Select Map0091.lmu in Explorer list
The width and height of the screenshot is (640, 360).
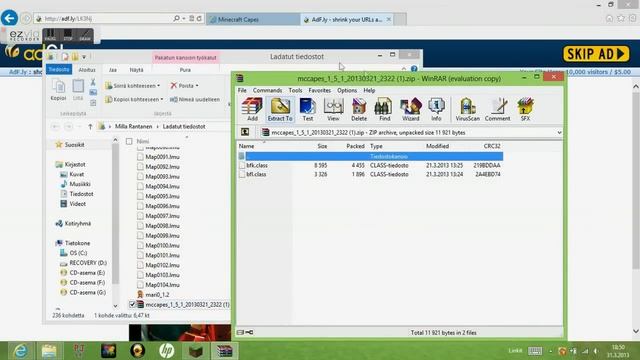[162, 157]
